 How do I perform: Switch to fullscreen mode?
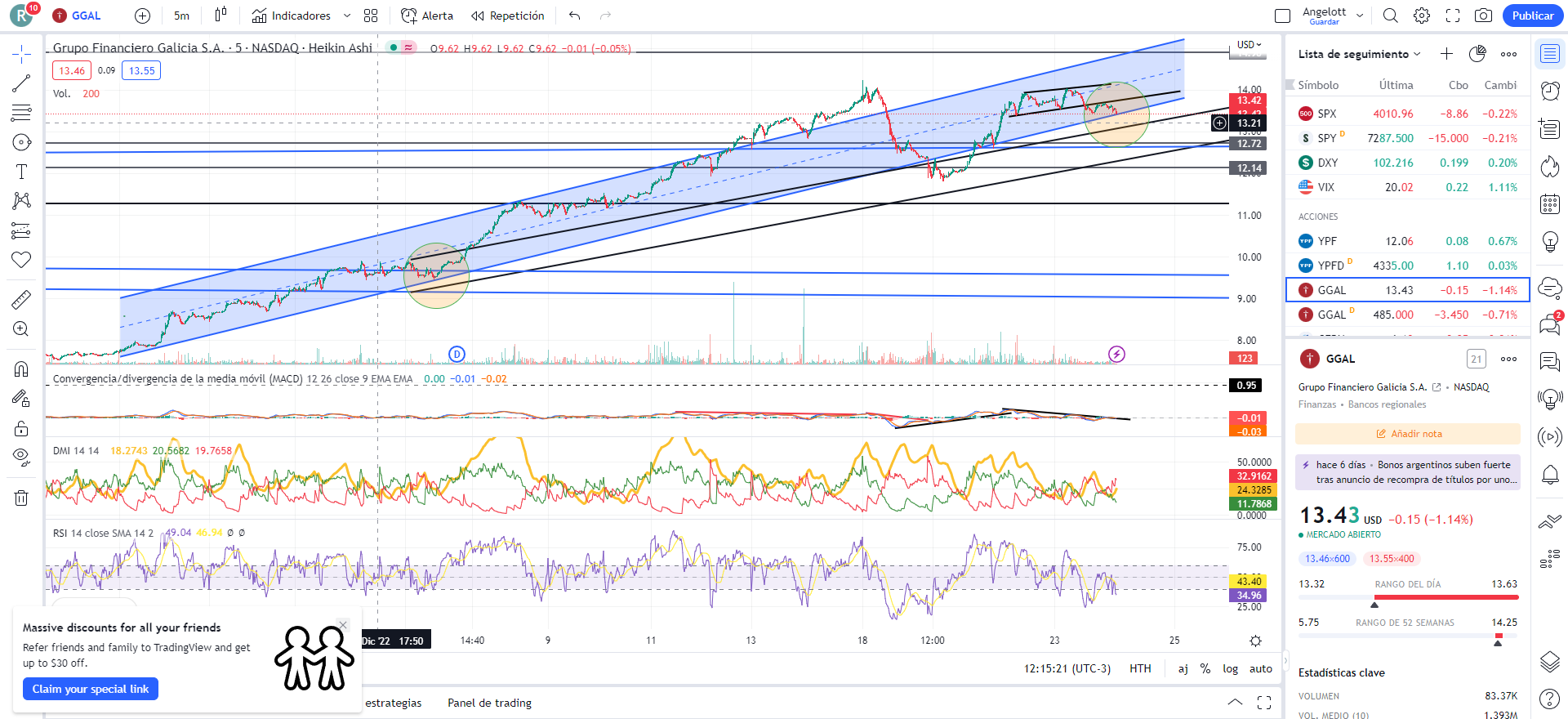click(x=1453, y=16)
